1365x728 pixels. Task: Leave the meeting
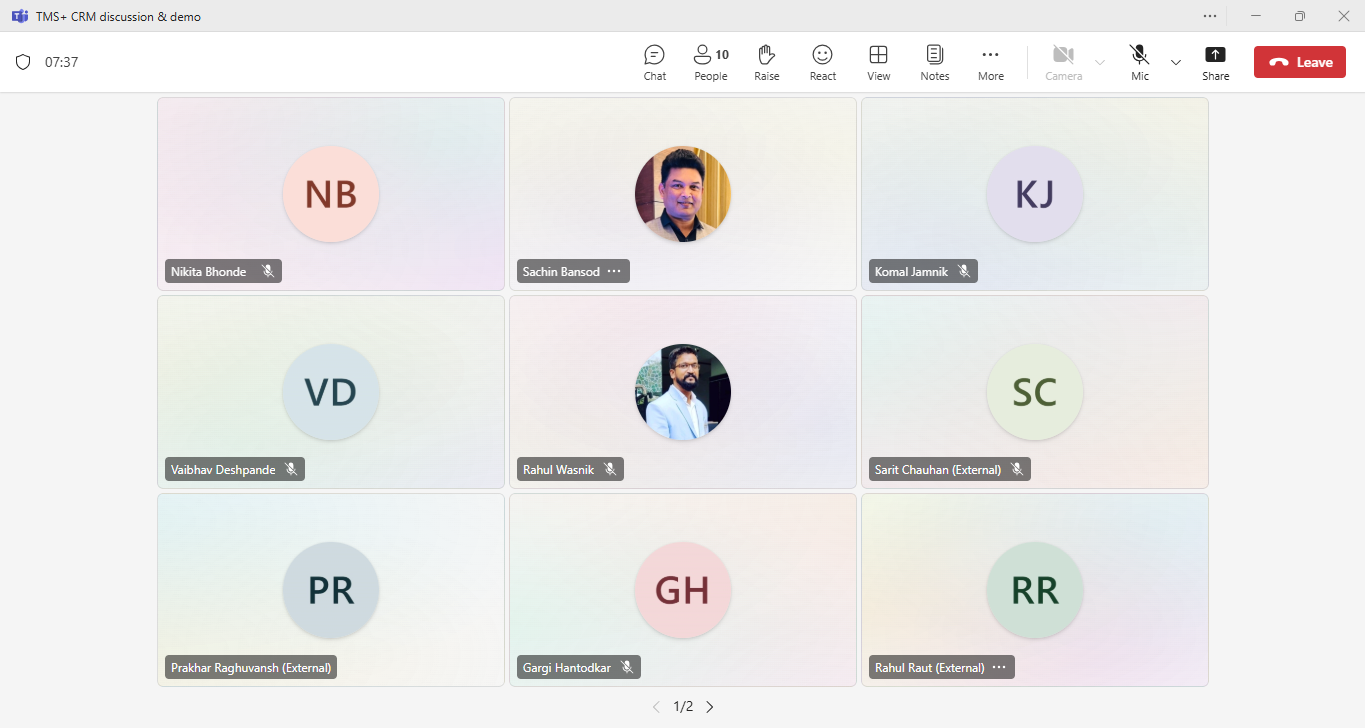tap(1299, 62)
